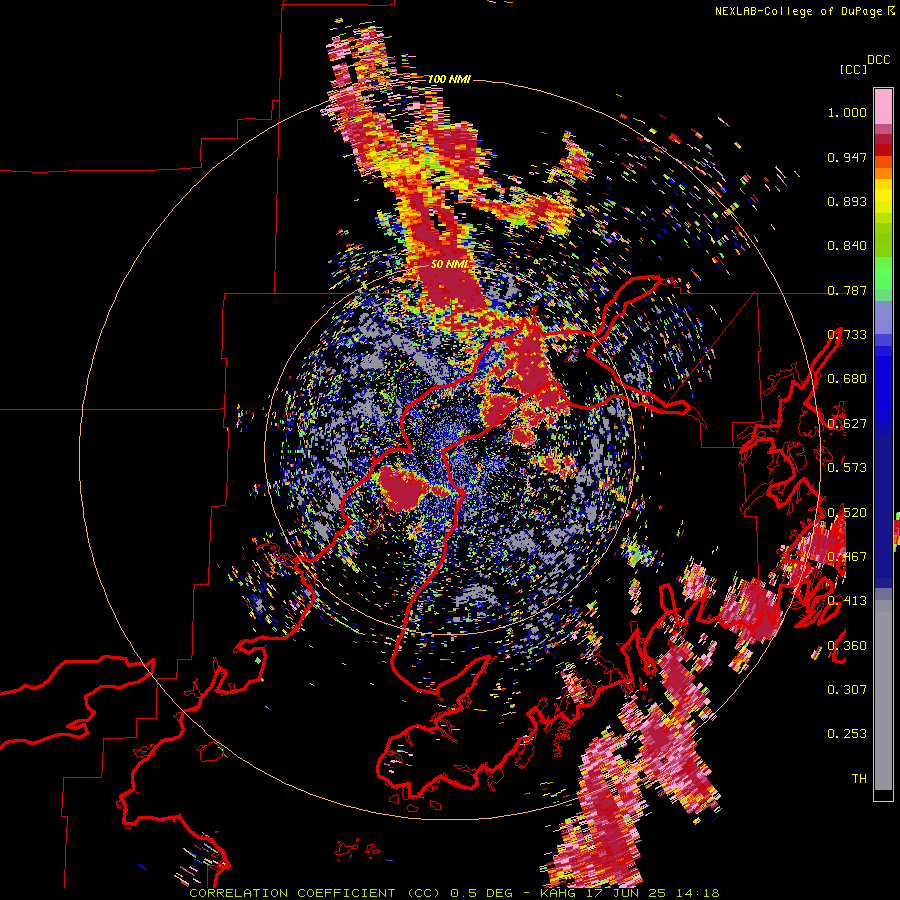Select the 0.573 scale value
Screen dimensions: 900x900
847,467
